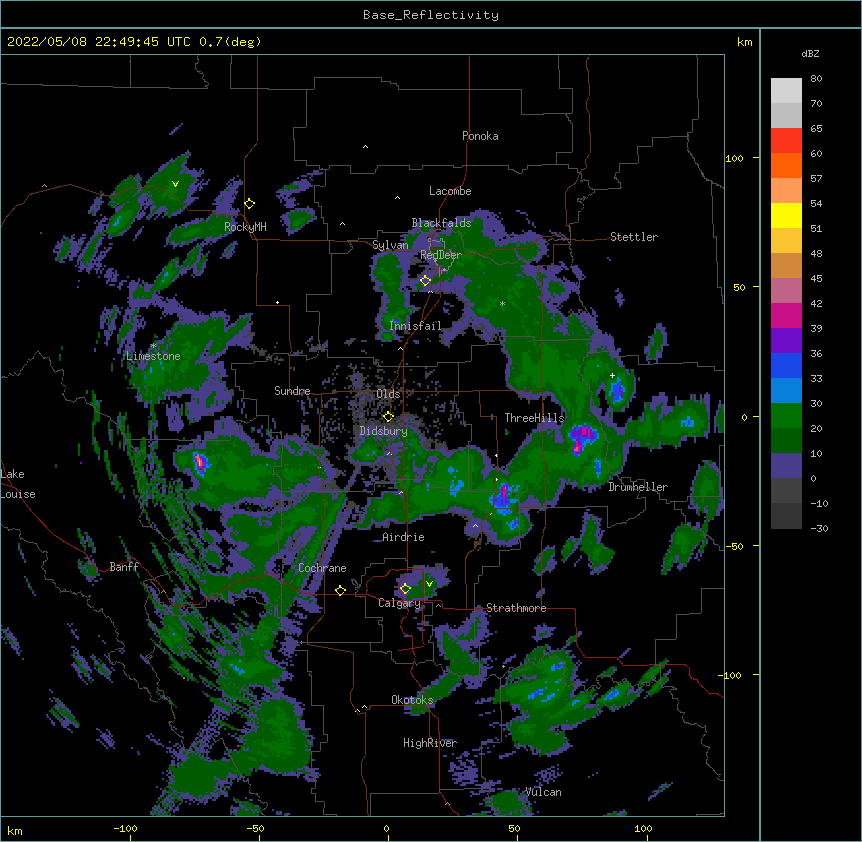Image resolution: width=862 pixels, height=842 pixels.
Task: Click the small magenta storm cell north of Banff
Action: 200,463
